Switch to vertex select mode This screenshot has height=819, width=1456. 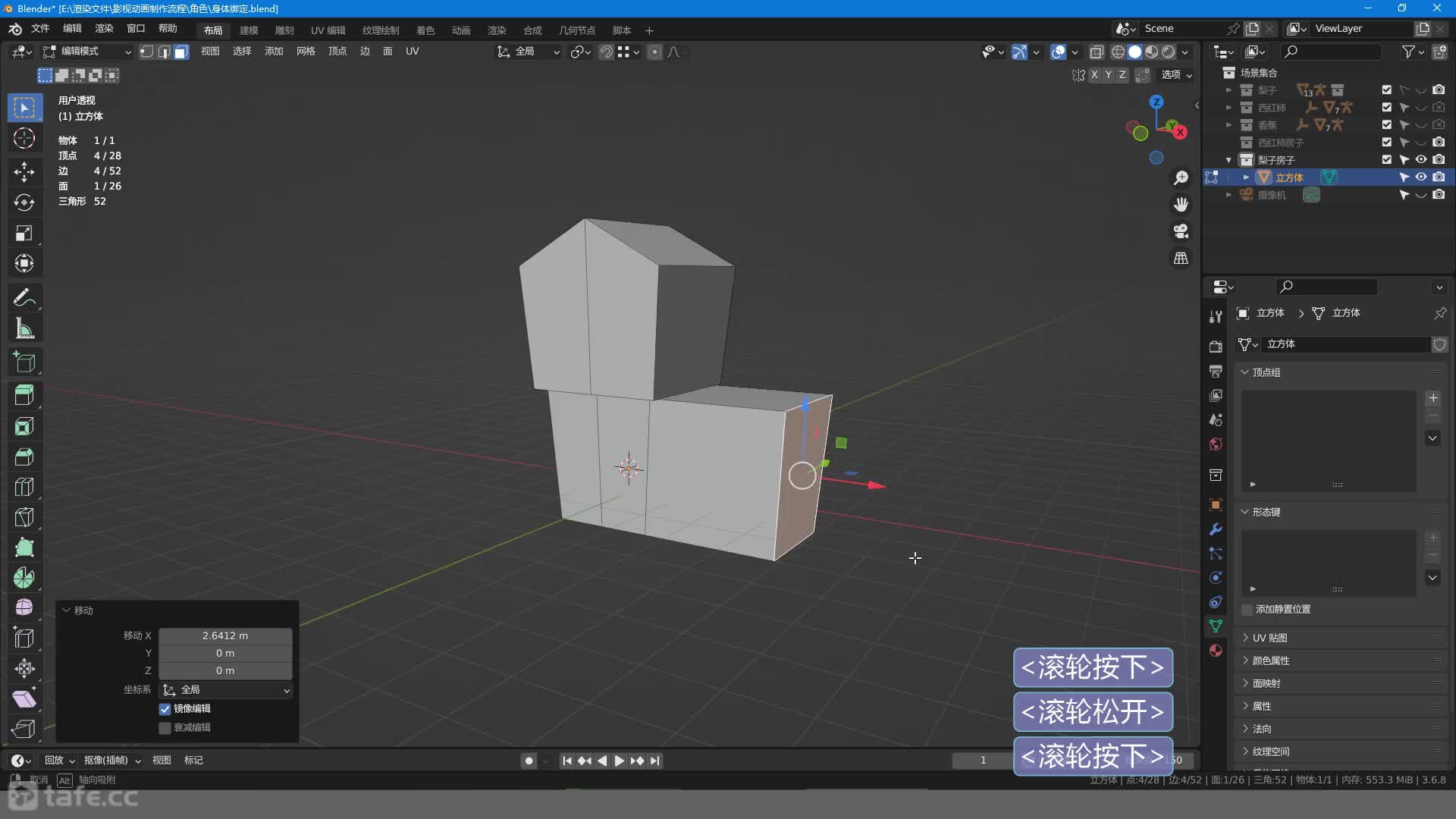click(146, 52)
